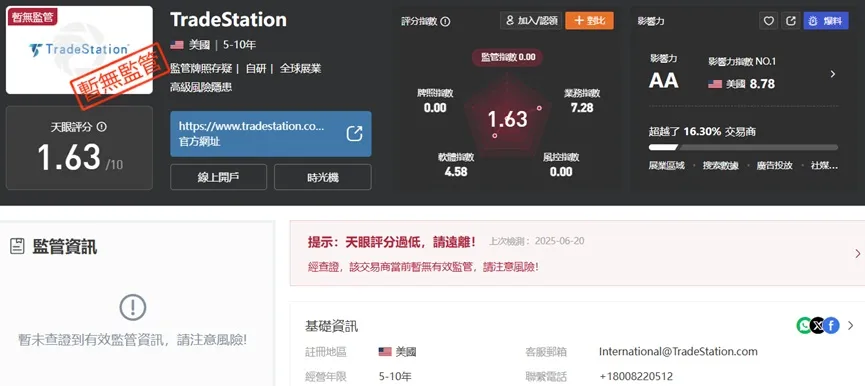Click the share export icon
865x386 pixels.
[x=791, y=21]
